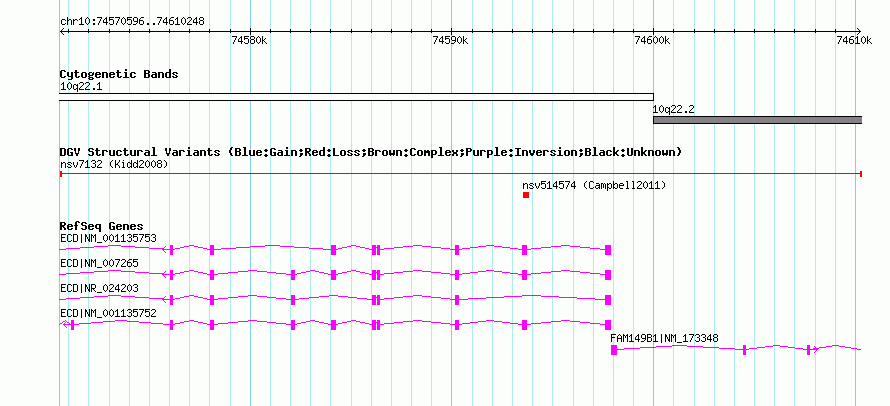Select the 10q22.1 band label
The image size is (890, 406).
click(81, 87)
